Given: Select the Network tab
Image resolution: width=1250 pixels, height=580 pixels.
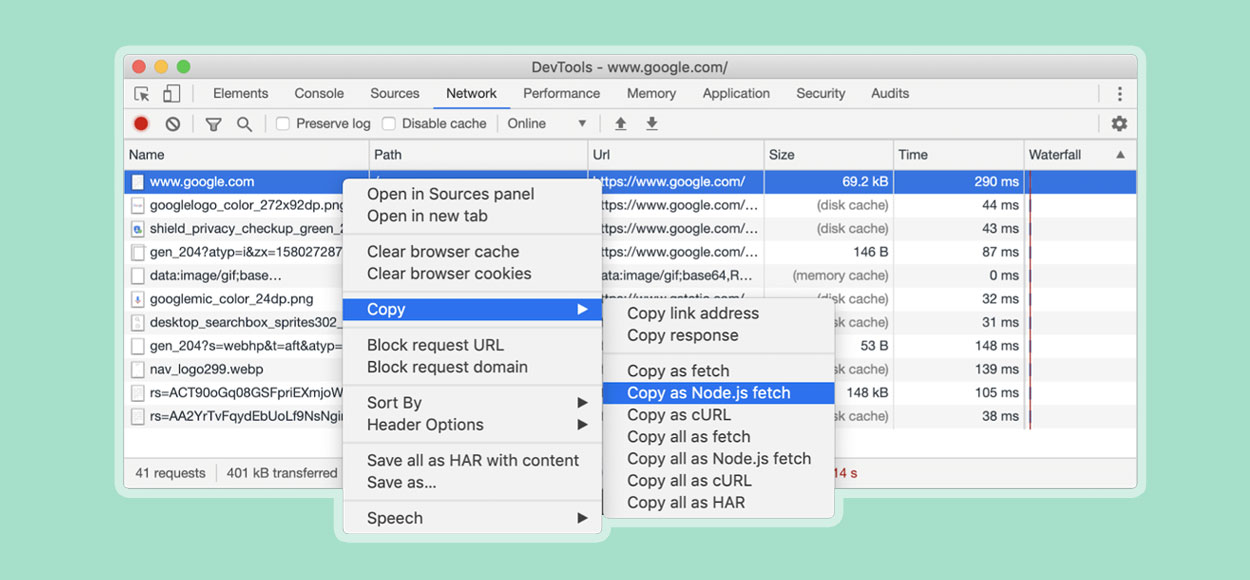Looking at the screenshot, I should 471,93.
